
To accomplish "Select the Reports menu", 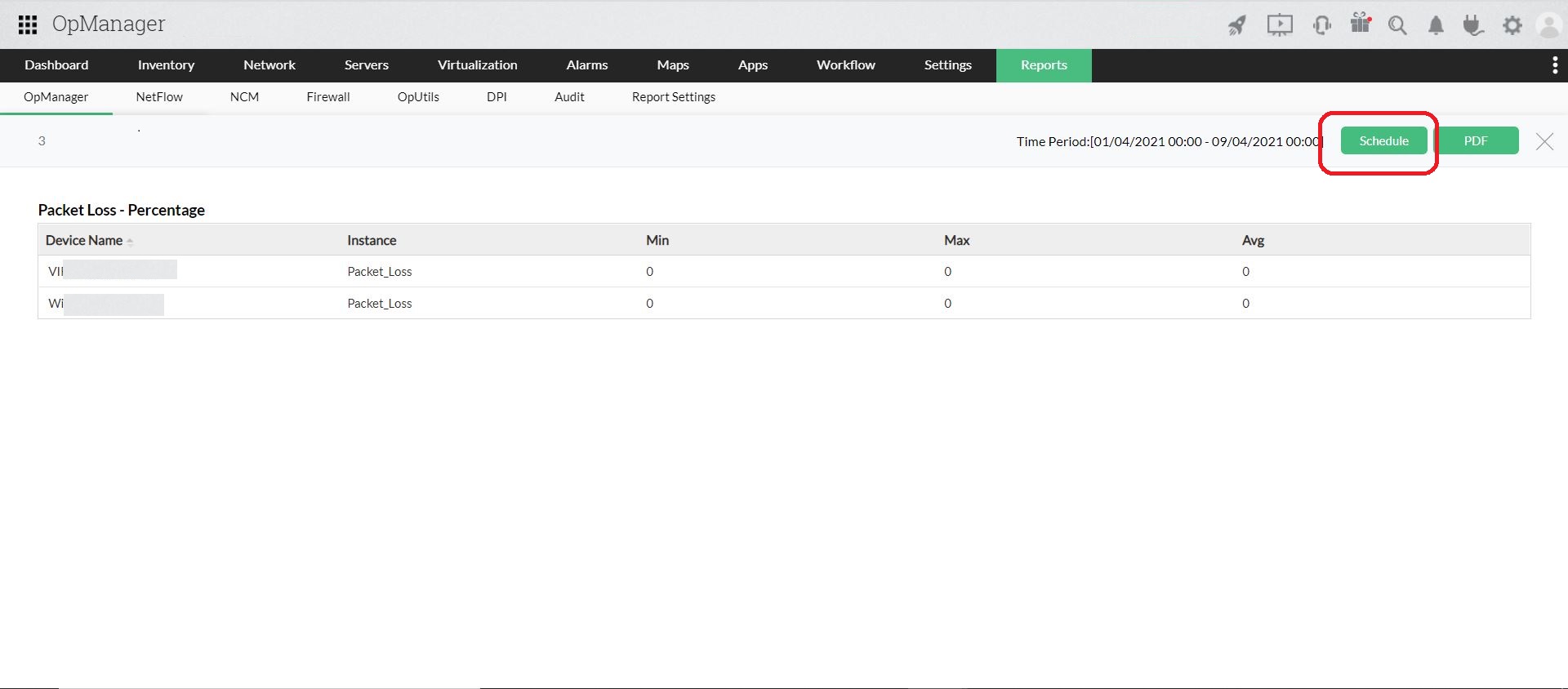I will click(1044, 65).
